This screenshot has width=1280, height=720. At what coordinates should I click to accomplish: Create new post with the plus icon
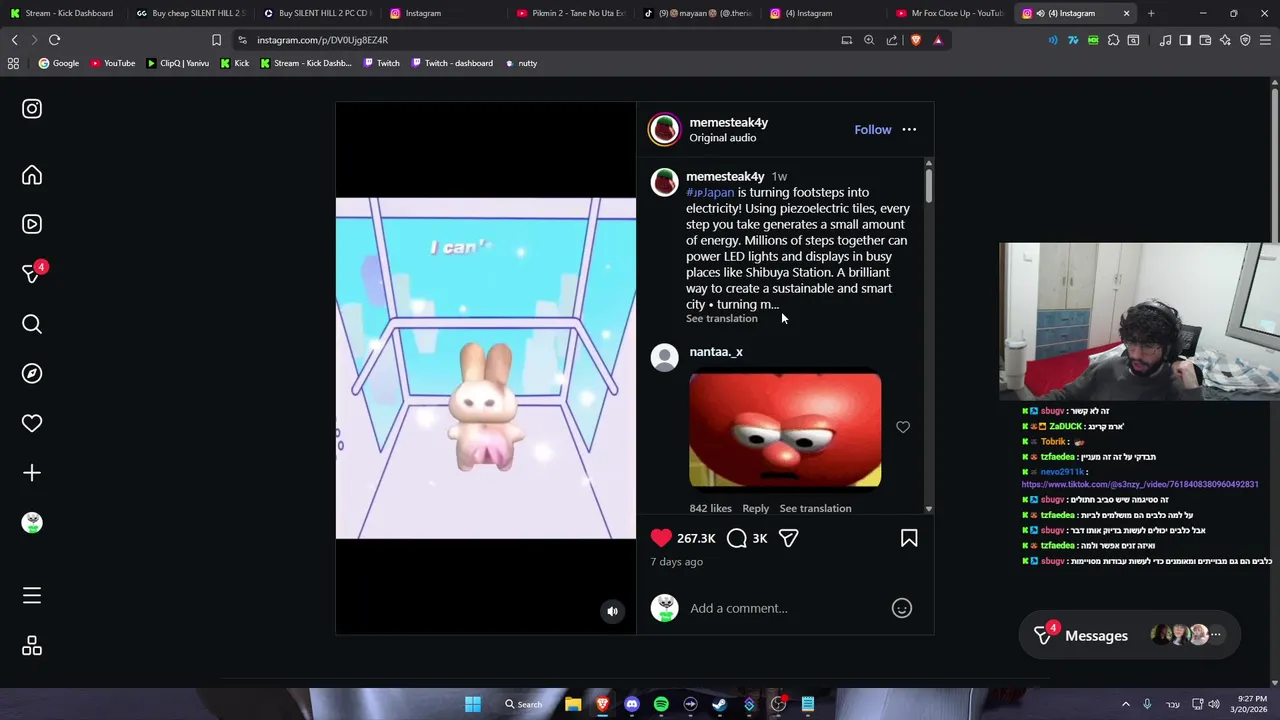32,473
